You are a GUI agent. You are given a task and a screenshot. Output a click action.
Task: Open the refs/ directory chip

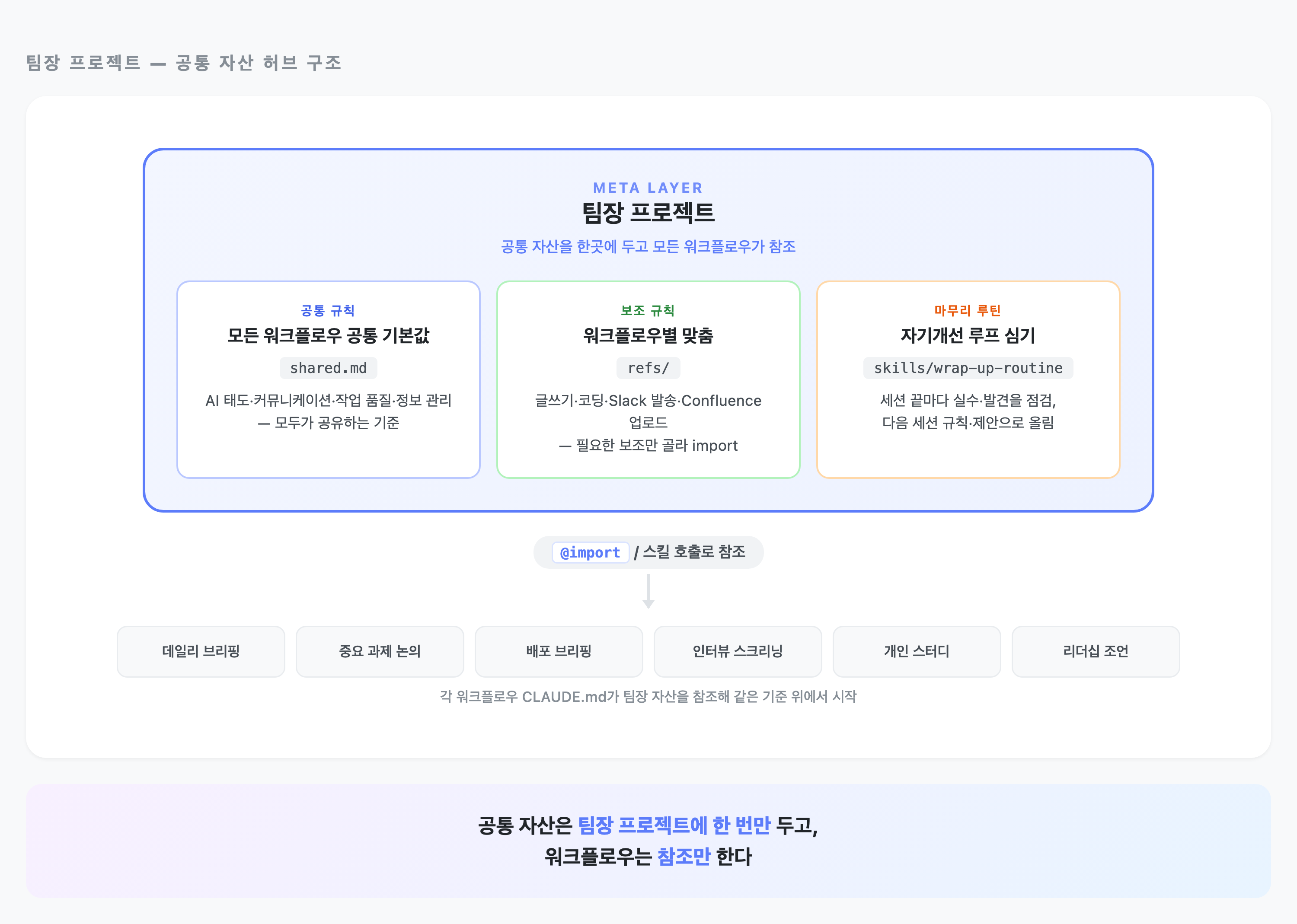648,367
